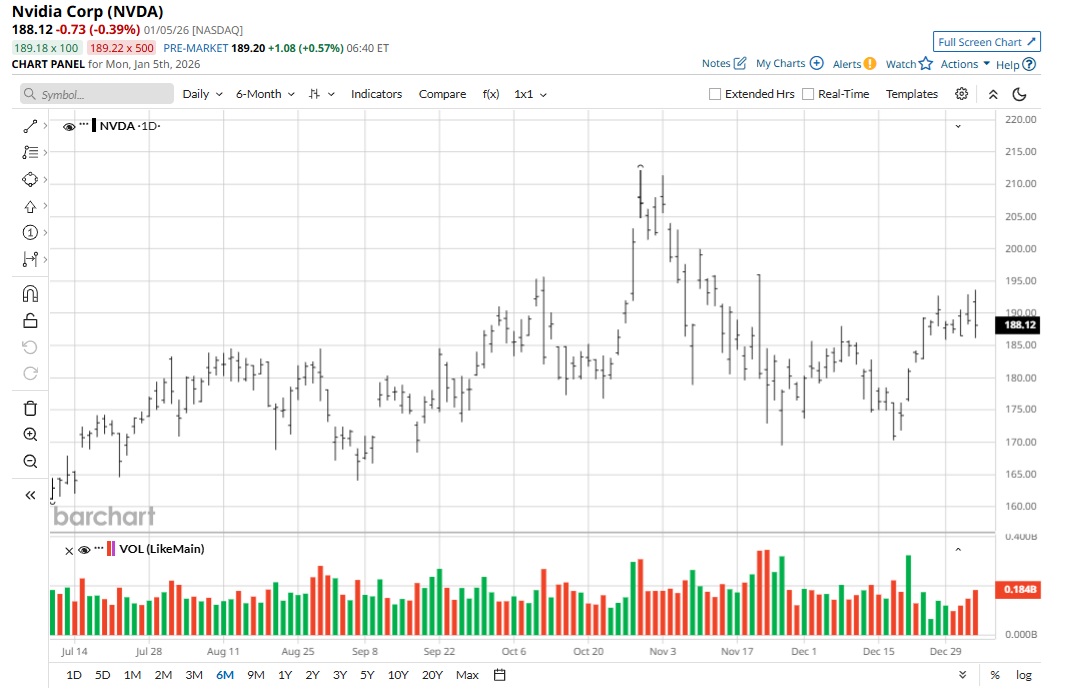Open NVDA series options ellipsis
The height and width of the screenshot is (694, 1092).
(x=84, y=125)
